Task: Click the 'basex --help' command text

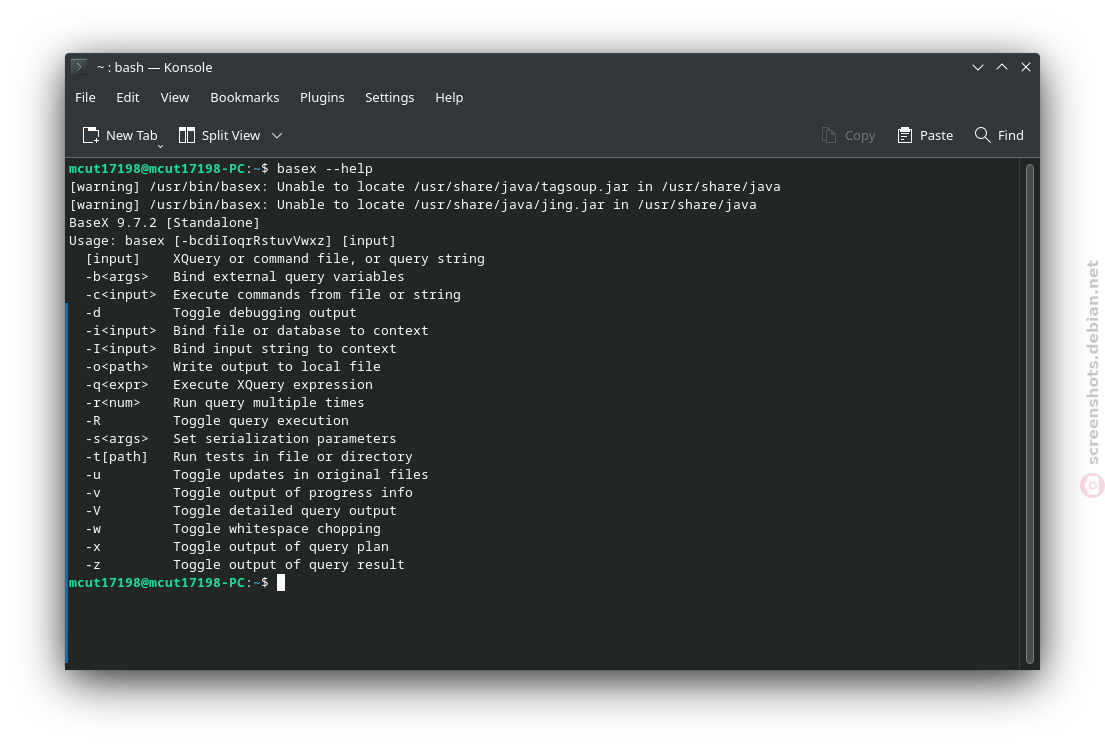Action: 325,168
